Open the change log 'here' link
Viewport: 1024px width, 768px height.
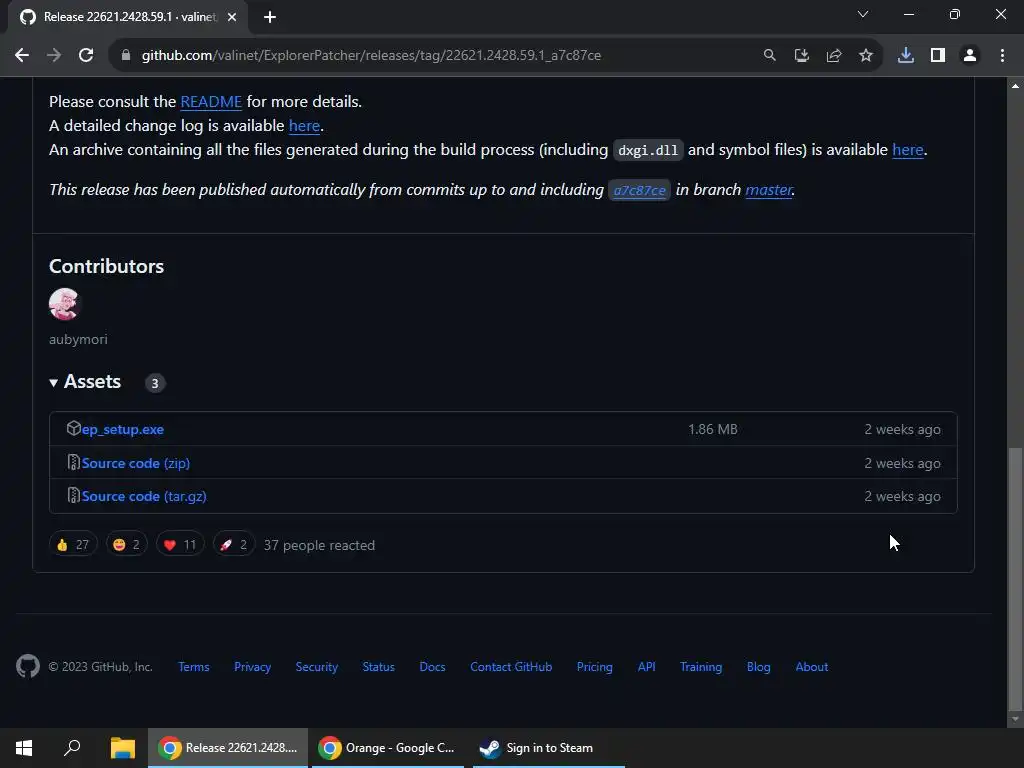(x=304, y=125)
